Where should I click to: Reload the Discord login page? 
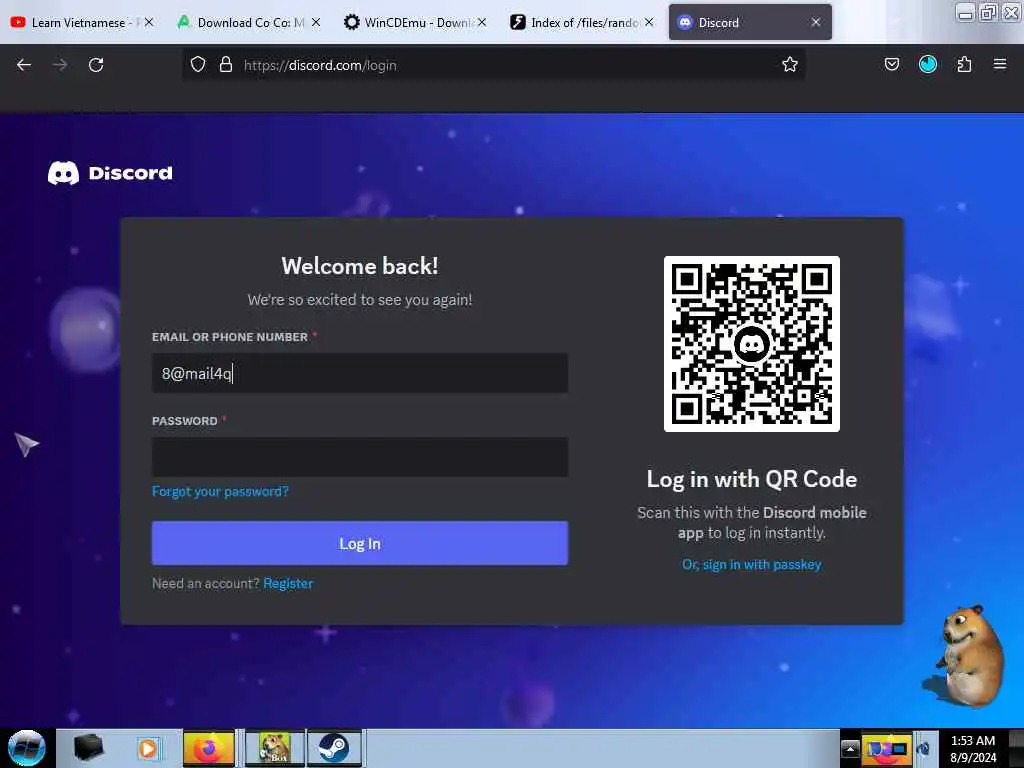pos(96,65)
